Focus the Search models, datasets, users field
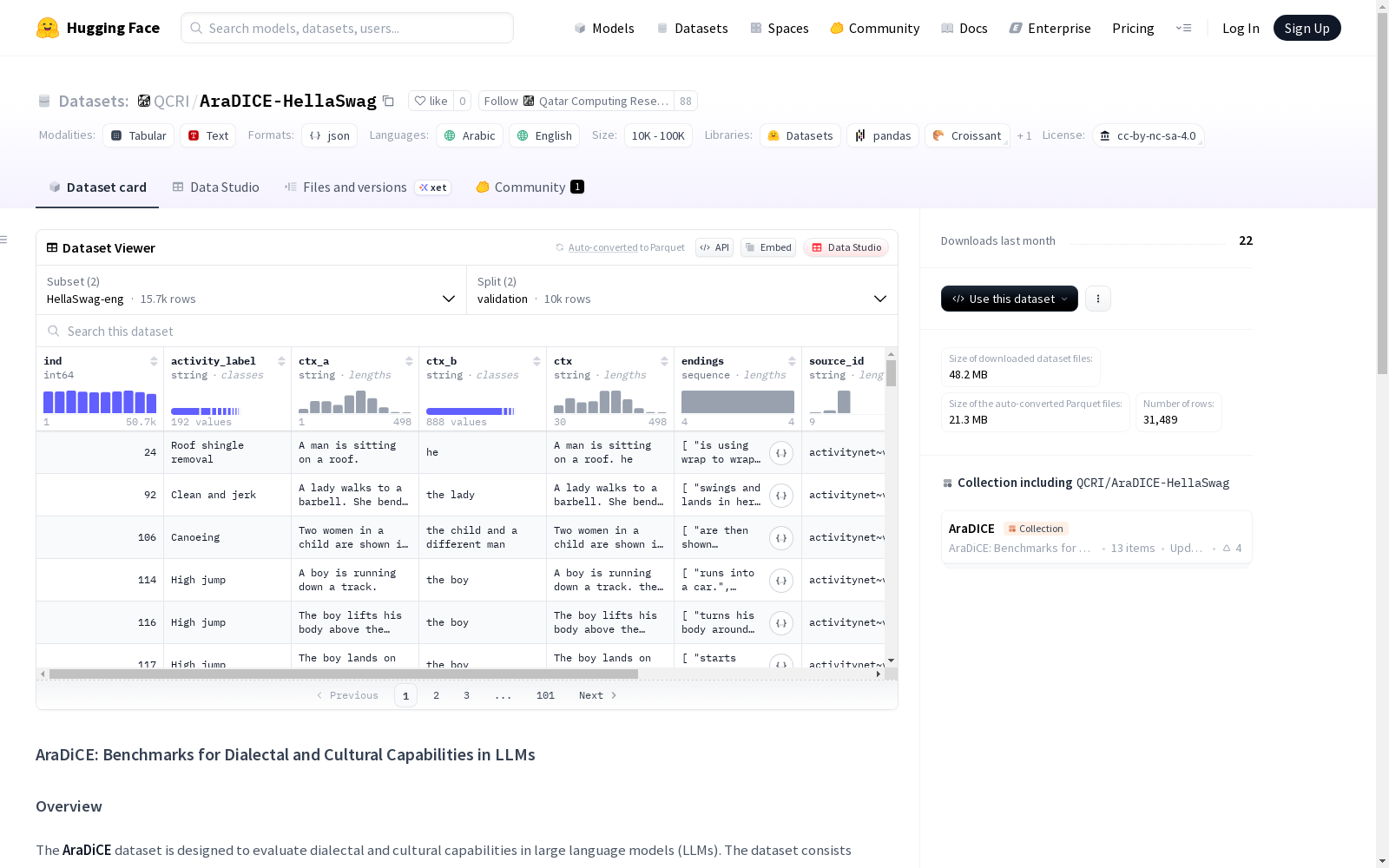Screen dimensions: 1389x868 (347, 28)
